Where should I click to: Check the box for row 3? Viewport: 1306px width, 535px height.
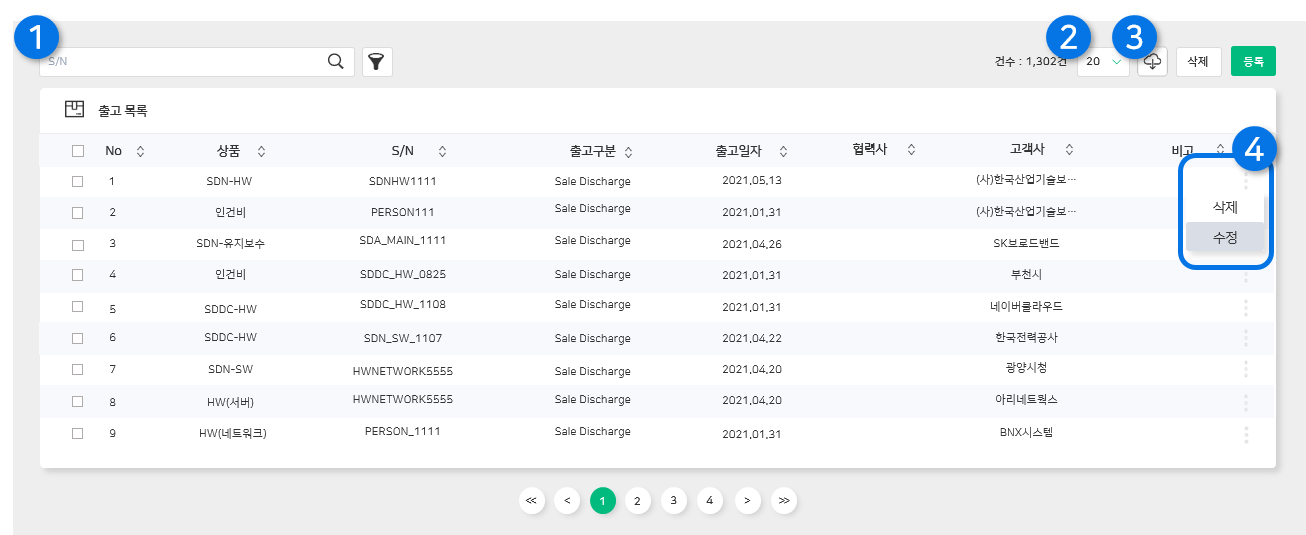78,243
